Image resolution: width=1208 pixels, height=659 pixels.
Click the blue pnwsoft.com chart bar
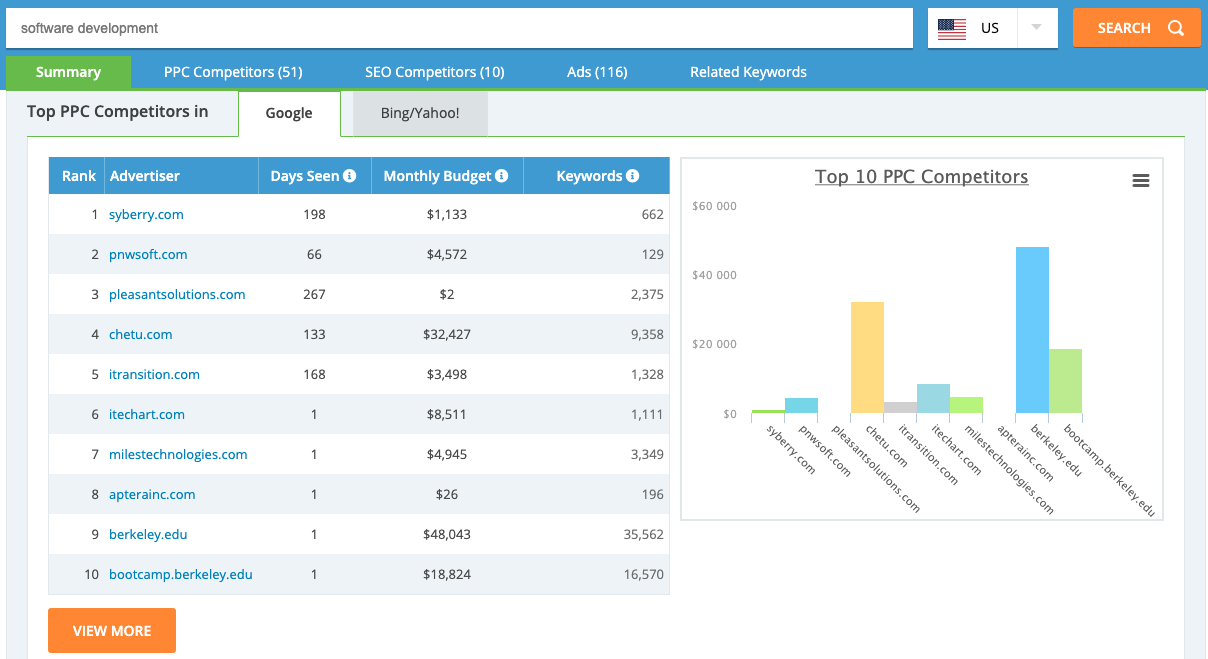pos(801,406)
